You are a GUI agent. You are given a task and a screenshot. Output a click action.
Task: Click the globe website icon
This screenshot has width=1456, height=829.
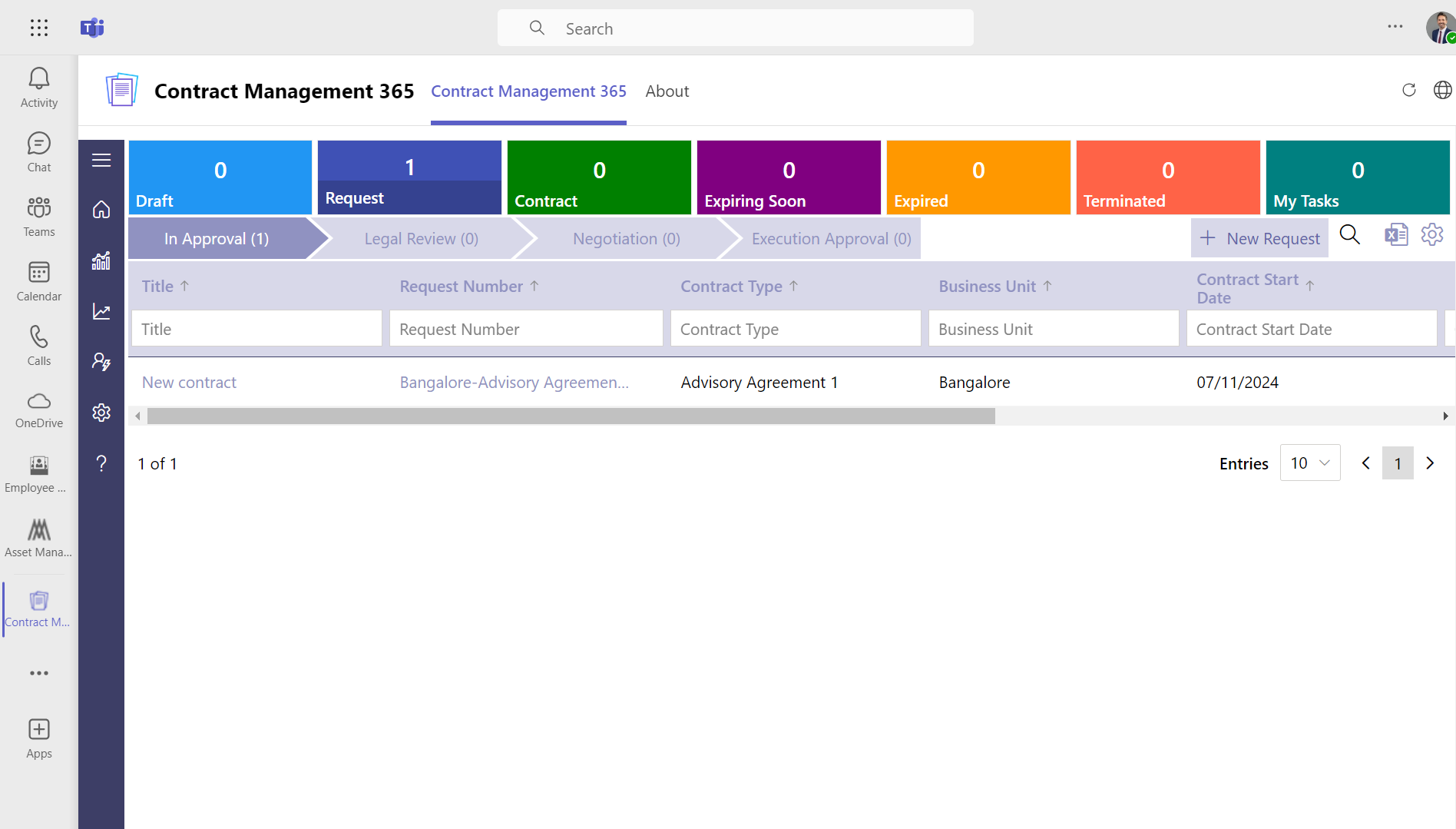(1443, 90)
